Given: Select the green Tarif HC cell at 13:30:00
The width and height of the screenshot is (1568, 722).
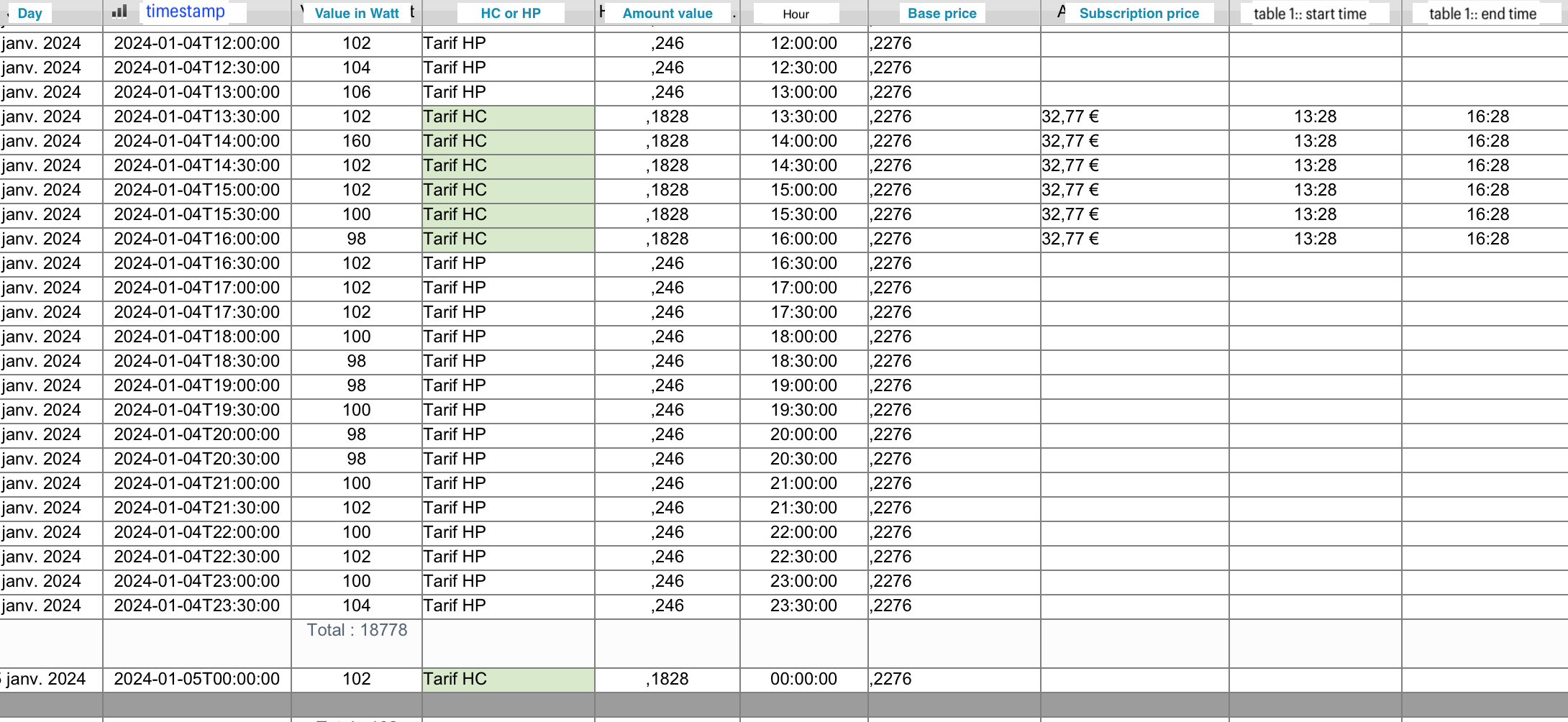Looking at the screenshot, I should (509, 116).
